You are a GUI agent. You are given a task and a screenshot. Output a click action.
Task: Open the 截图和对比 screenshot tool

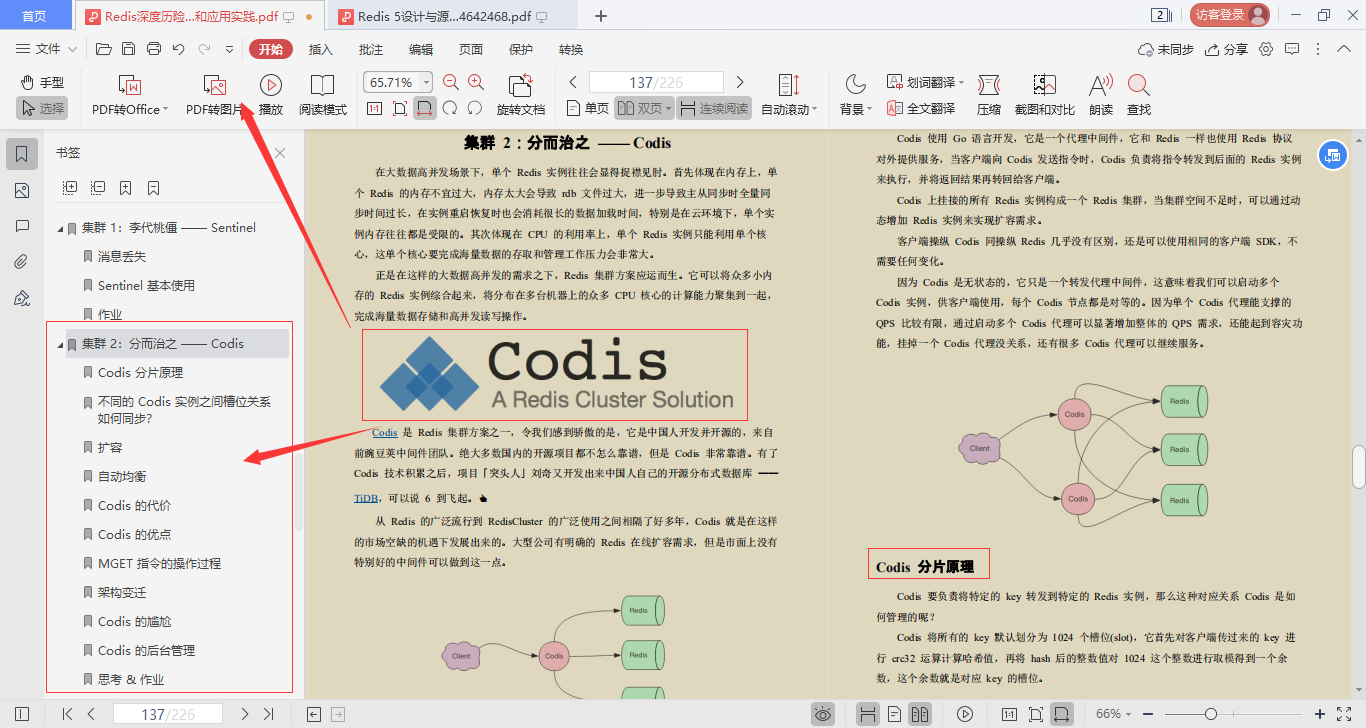(1045, 96)
